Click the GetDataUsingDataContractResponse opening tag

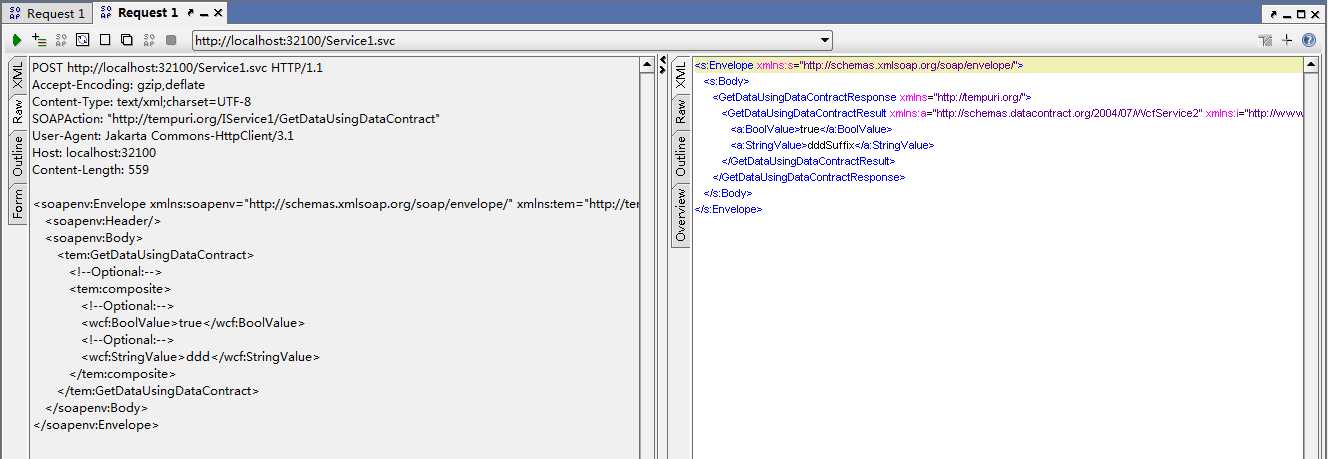(x=872, y=97)
